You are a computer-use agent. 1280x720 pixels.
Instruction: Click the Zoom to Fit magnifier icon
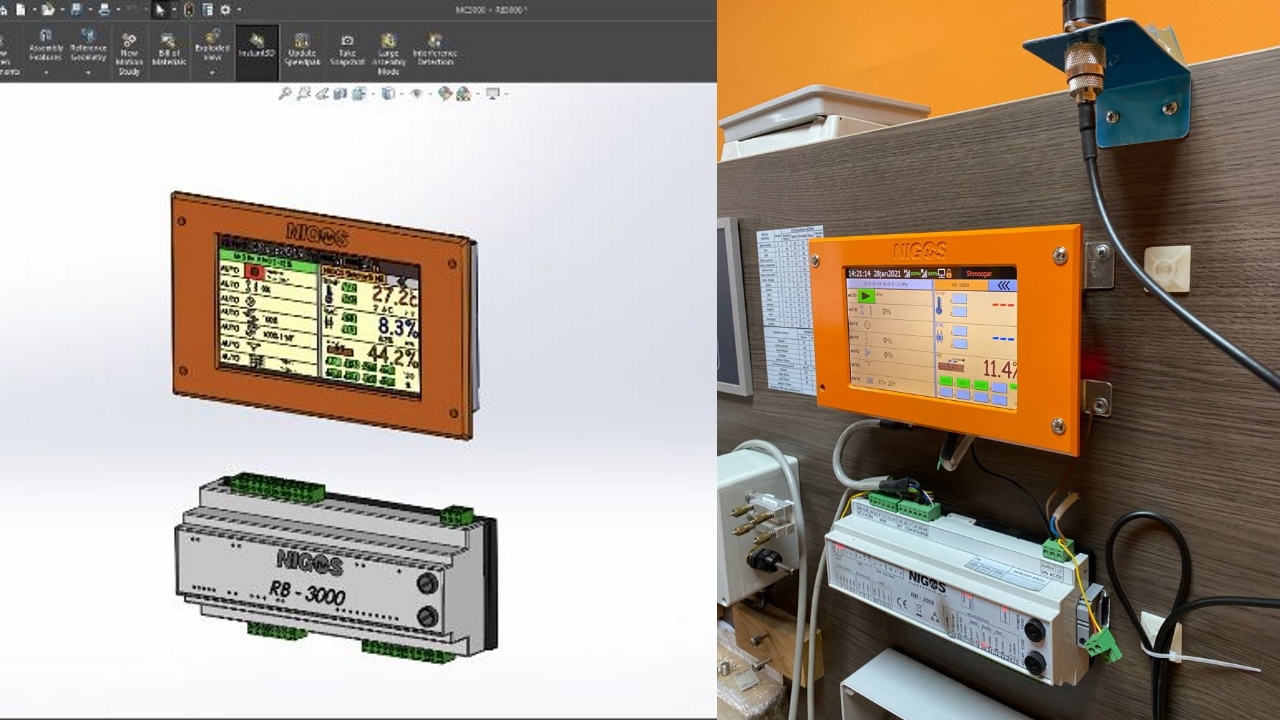[x=285, y=94]
